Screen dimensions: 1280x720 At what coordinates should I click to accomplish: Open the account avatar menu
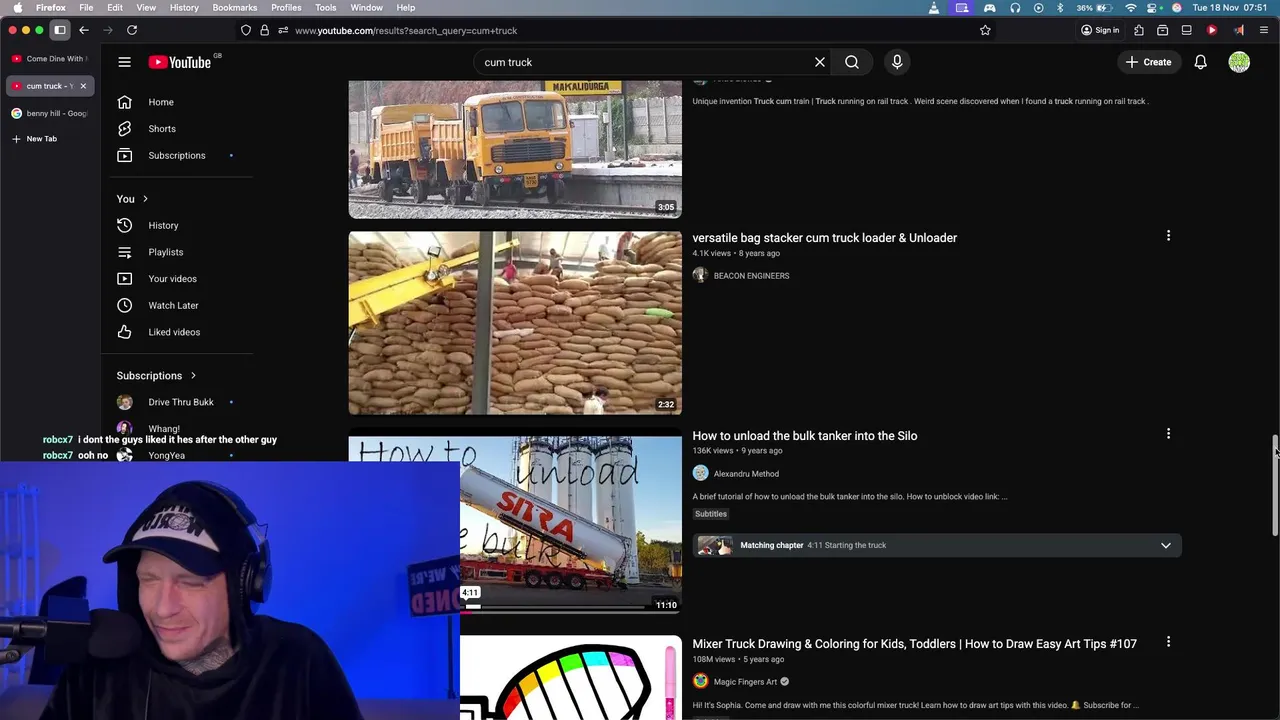click(1239, 62)
